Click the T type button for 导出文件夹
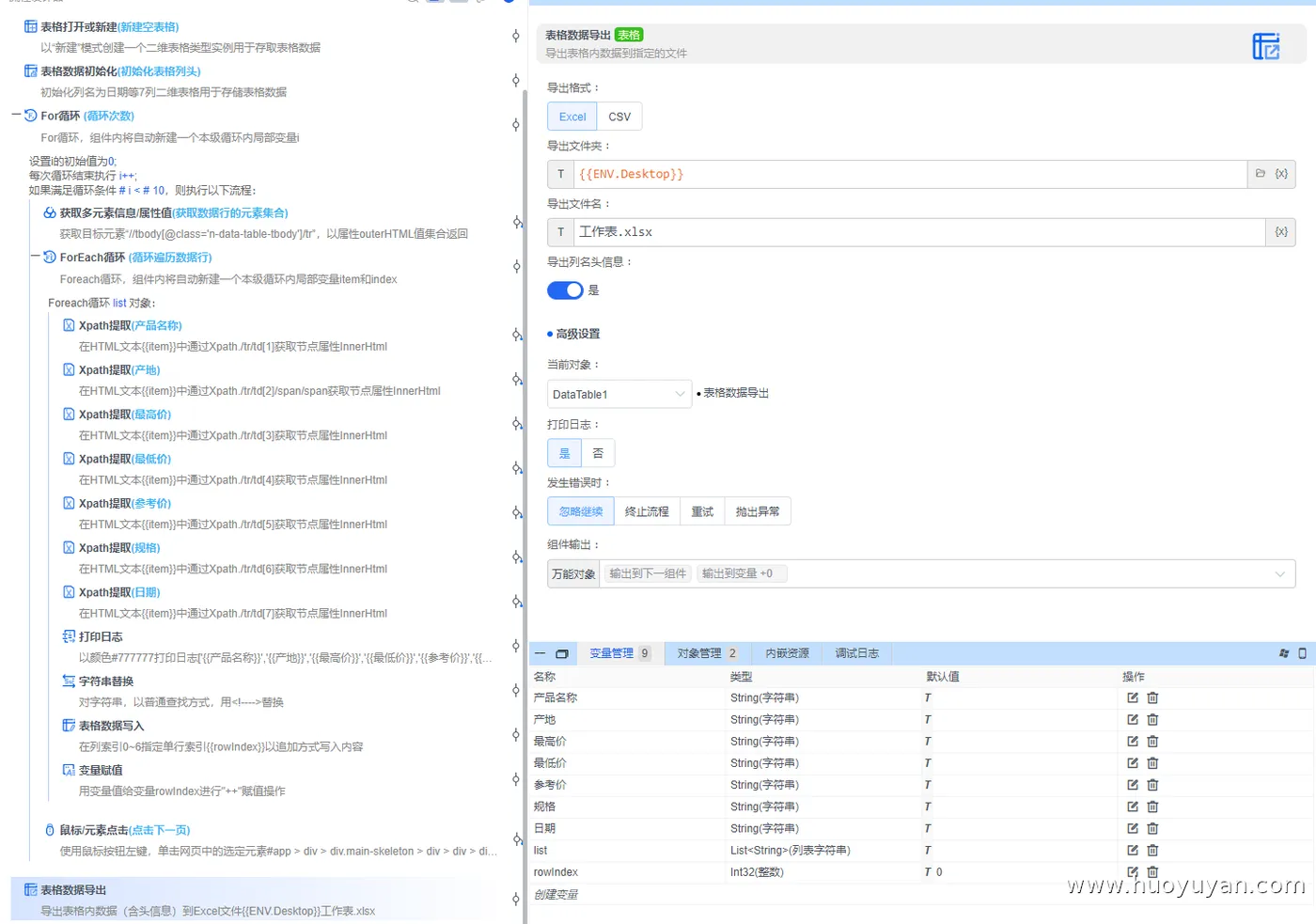This screenshot has height=924, width=1316. pyautogui.click(x=561, y=174)
